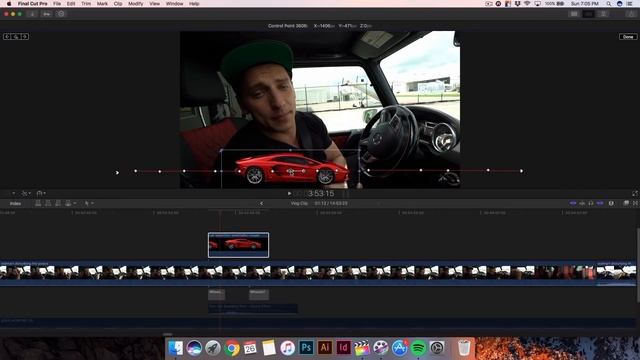Open the File menu

(x=57, y=4)
